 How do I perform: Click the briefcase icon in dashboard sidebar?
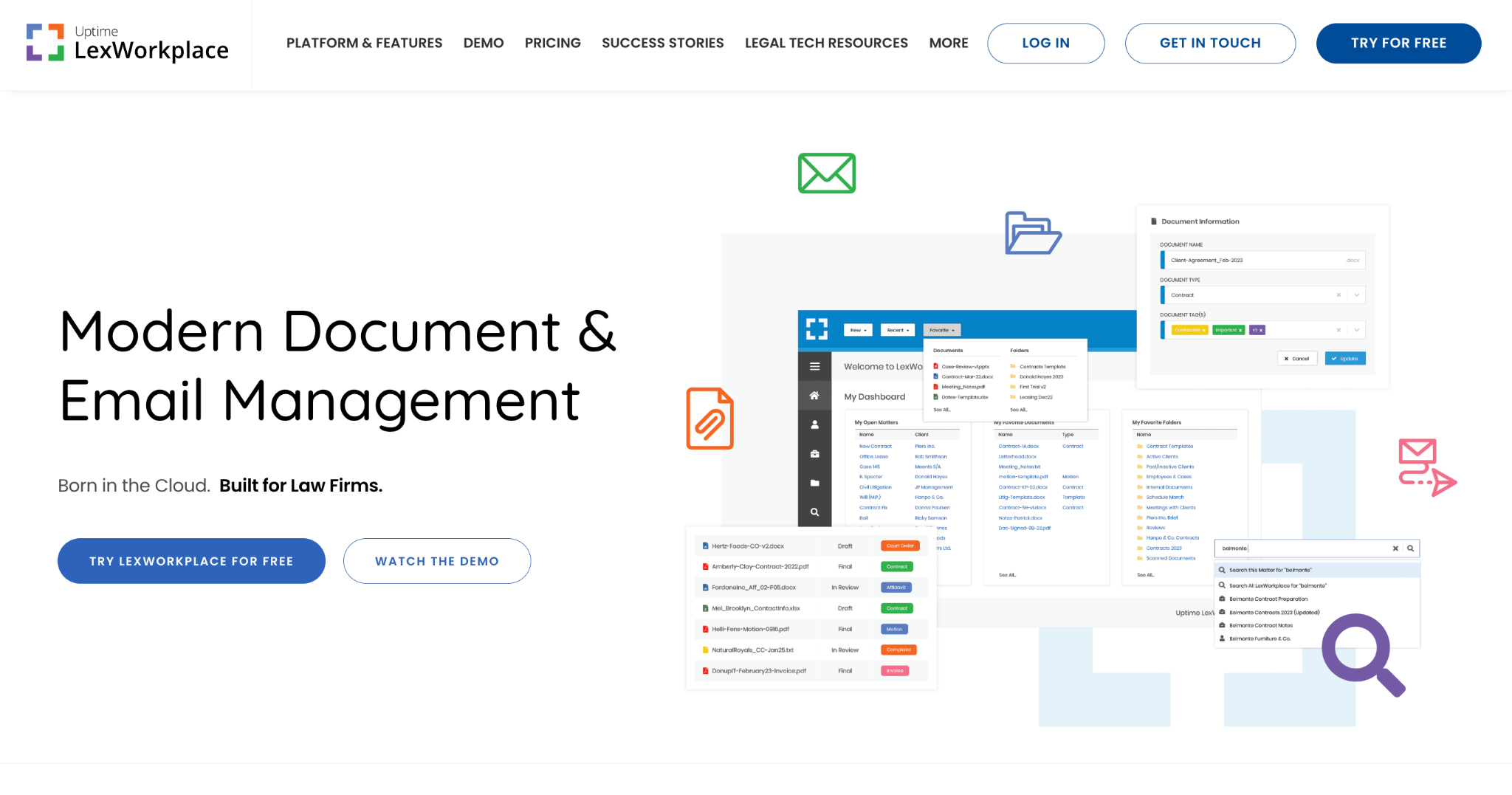(814, 454)
